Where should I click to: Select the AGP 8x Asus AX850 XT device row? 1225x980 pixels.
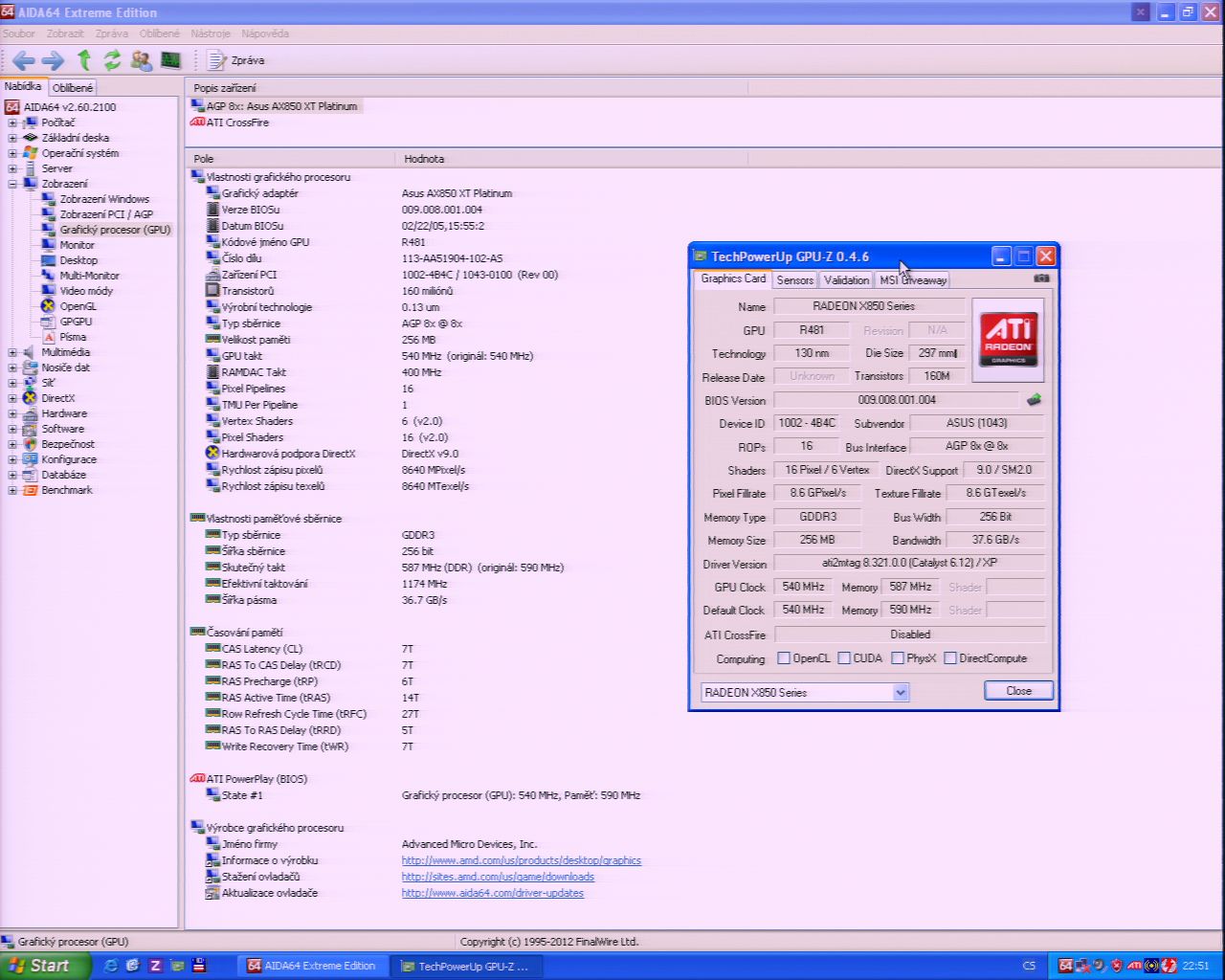point(275,106)
